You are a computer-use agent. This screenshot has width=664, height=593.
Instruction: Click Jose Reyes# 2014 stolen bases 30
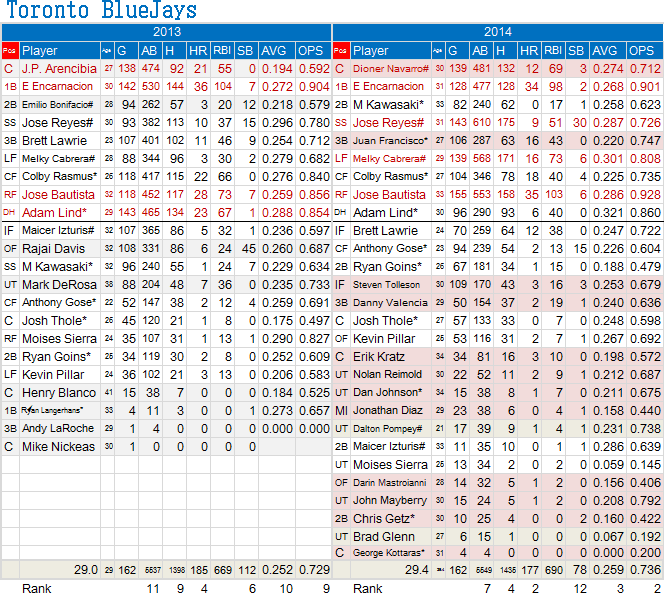coord(579,122)
